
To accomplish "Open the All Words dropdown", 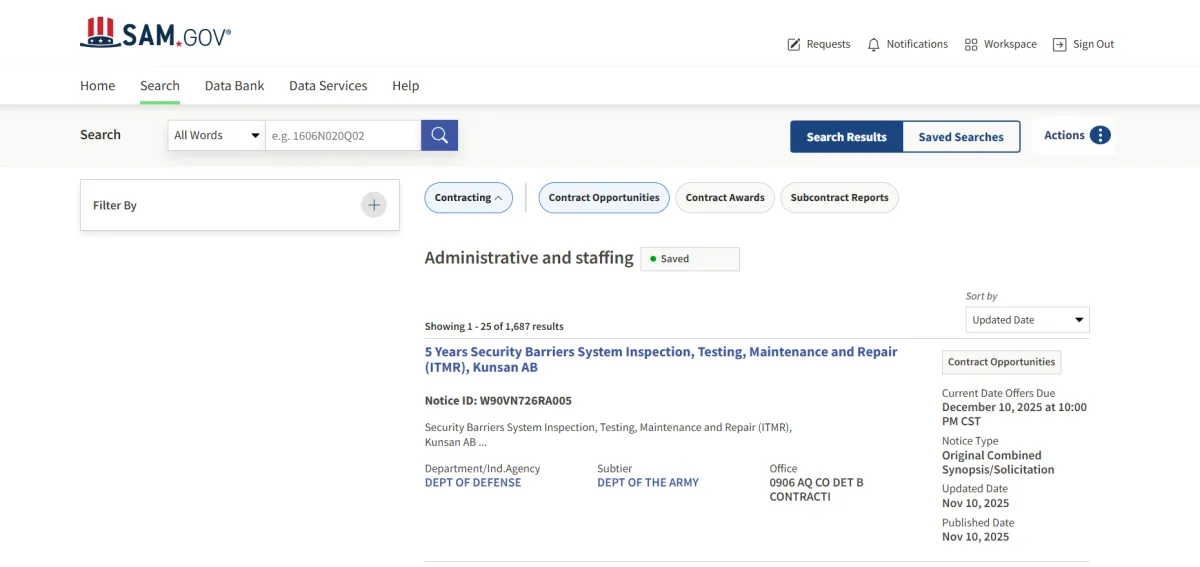I will click(x=216, y=136).
